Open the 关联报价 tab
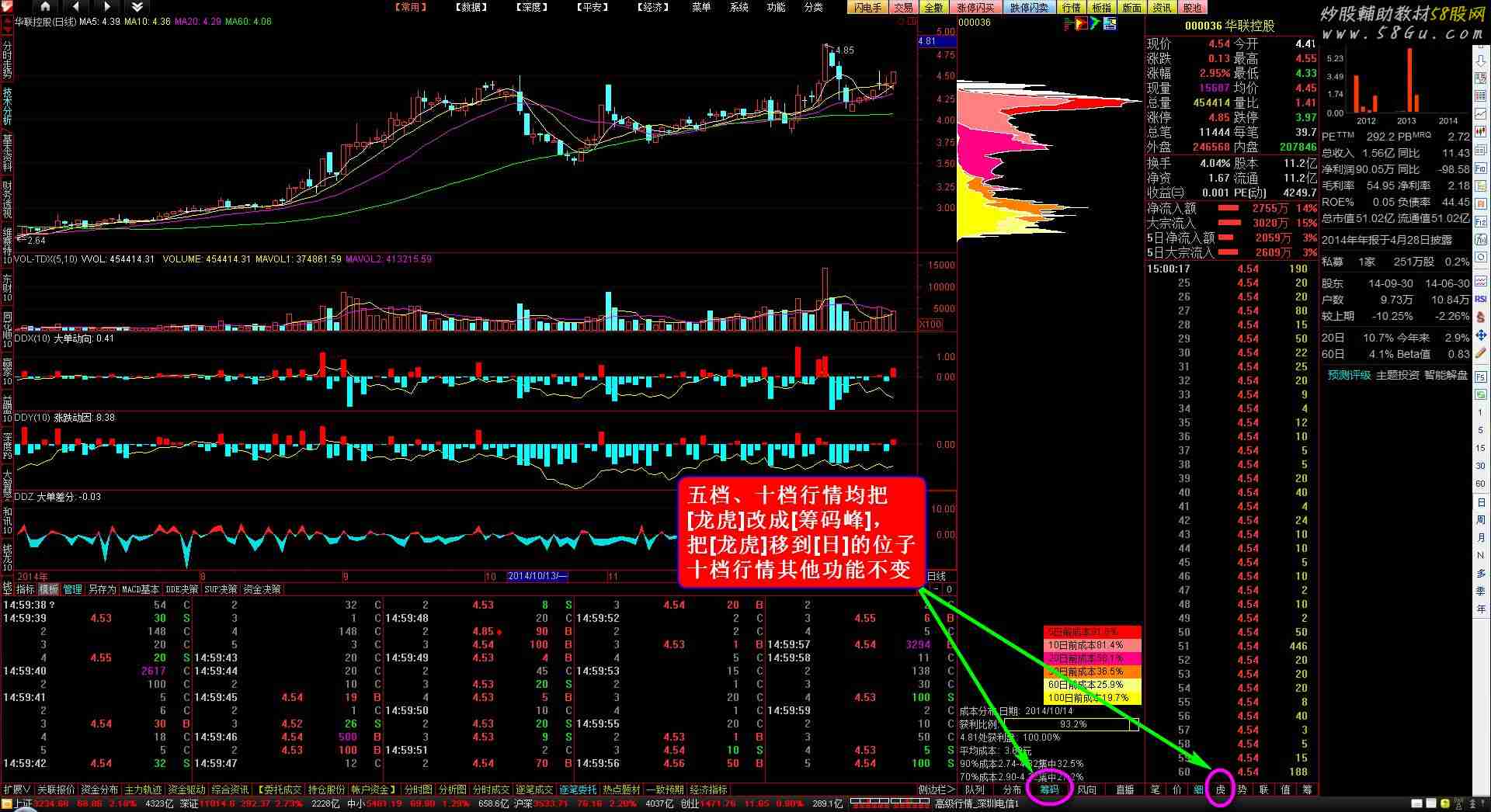 point(57,789)
